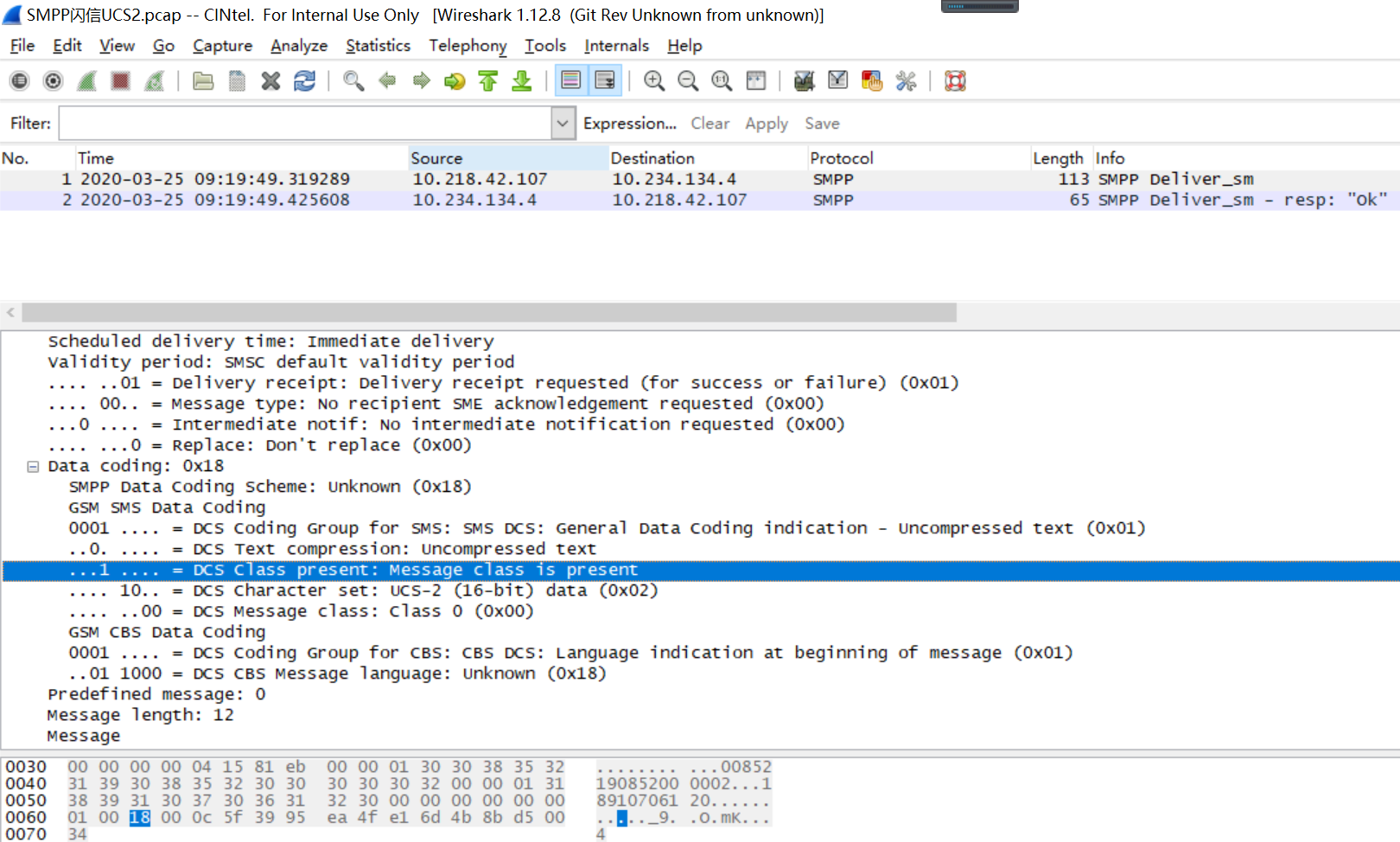Go to packet number icon
The height and width of the screenshot is (842, 1400).
(455, 81)
